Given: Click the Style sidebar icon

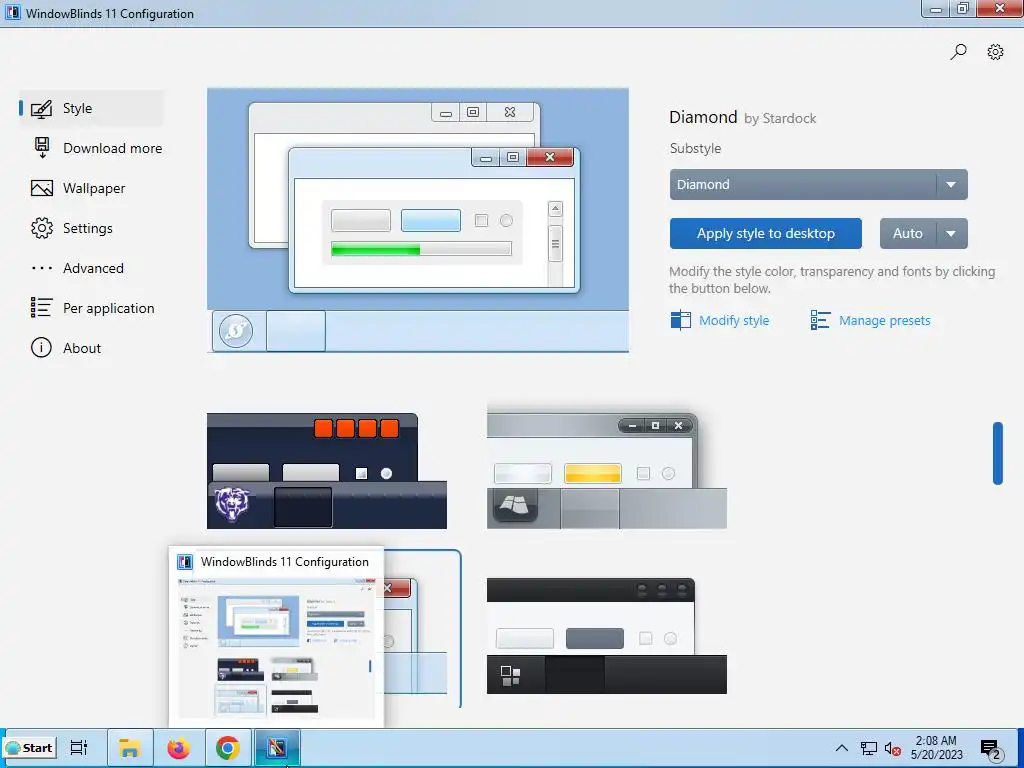Looking at the screenshot, I should coord(41,108).
